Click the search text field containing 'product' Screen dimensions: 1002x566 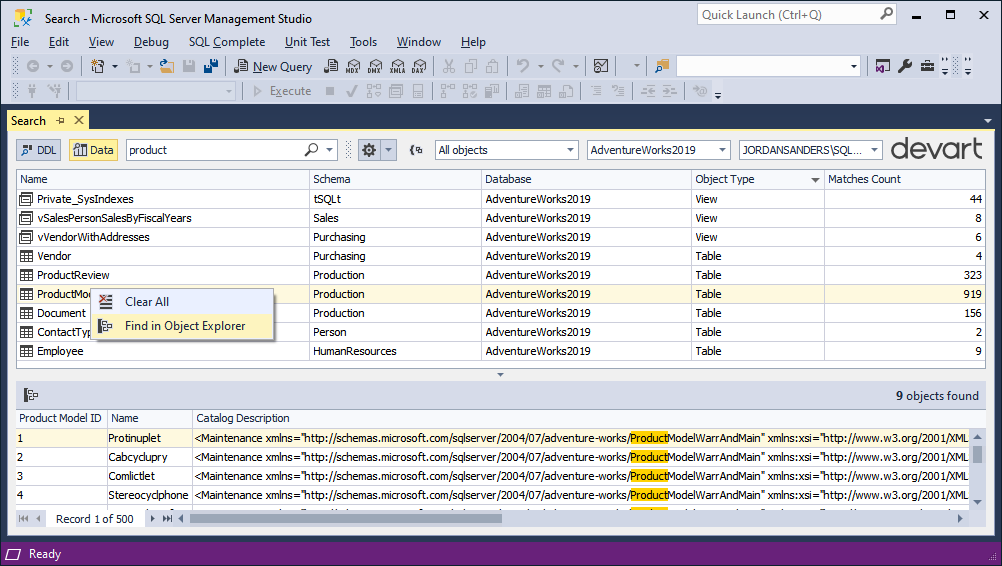tap(214, 150)
